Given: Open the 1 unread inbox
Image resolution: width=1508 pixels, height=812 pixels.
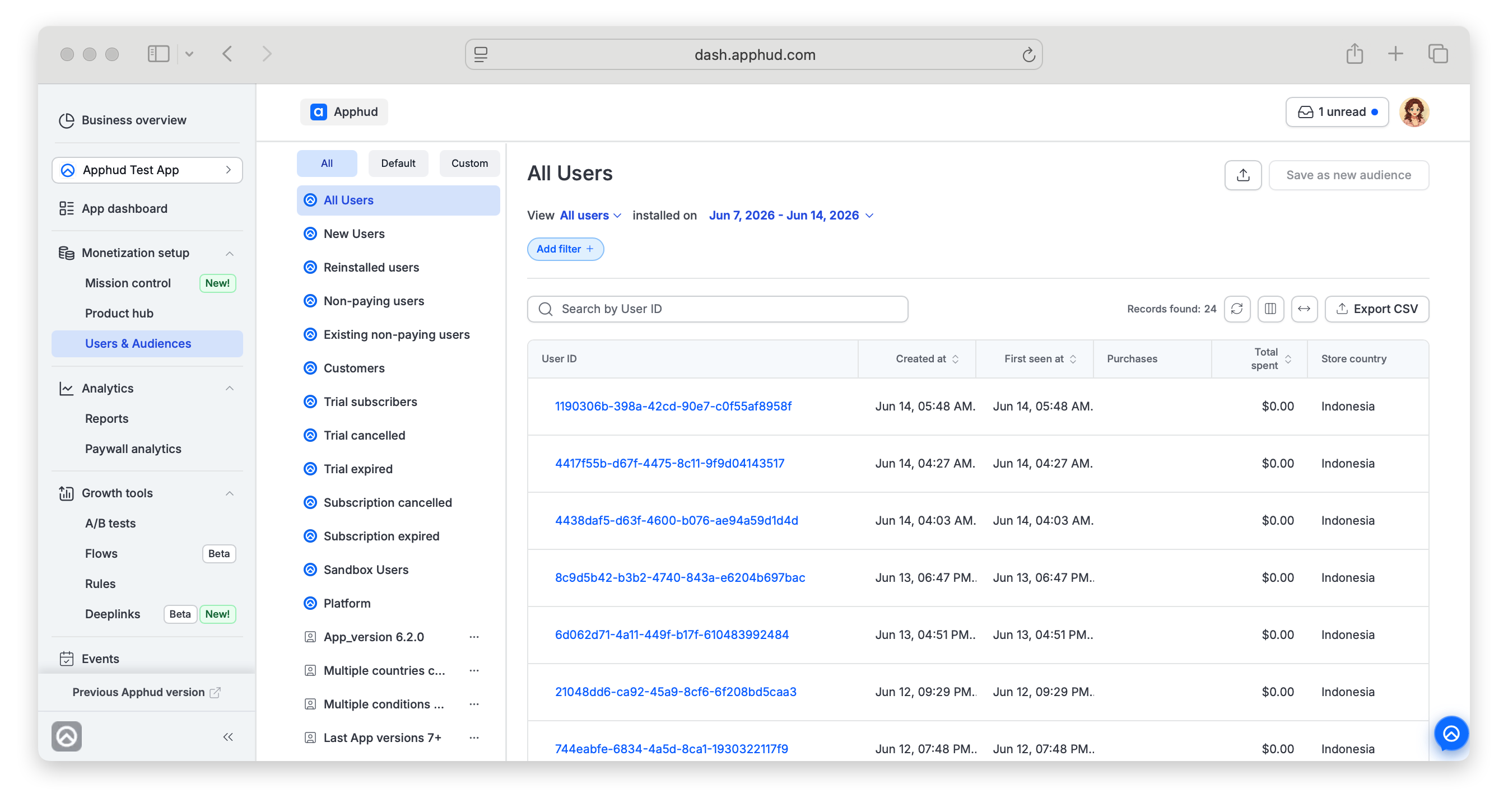Looking at the screenshot, I should 1337,112.
